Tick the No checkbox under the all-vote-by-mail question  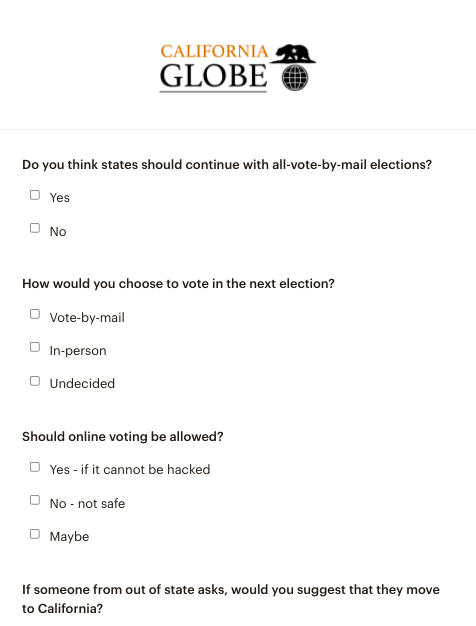35,228
